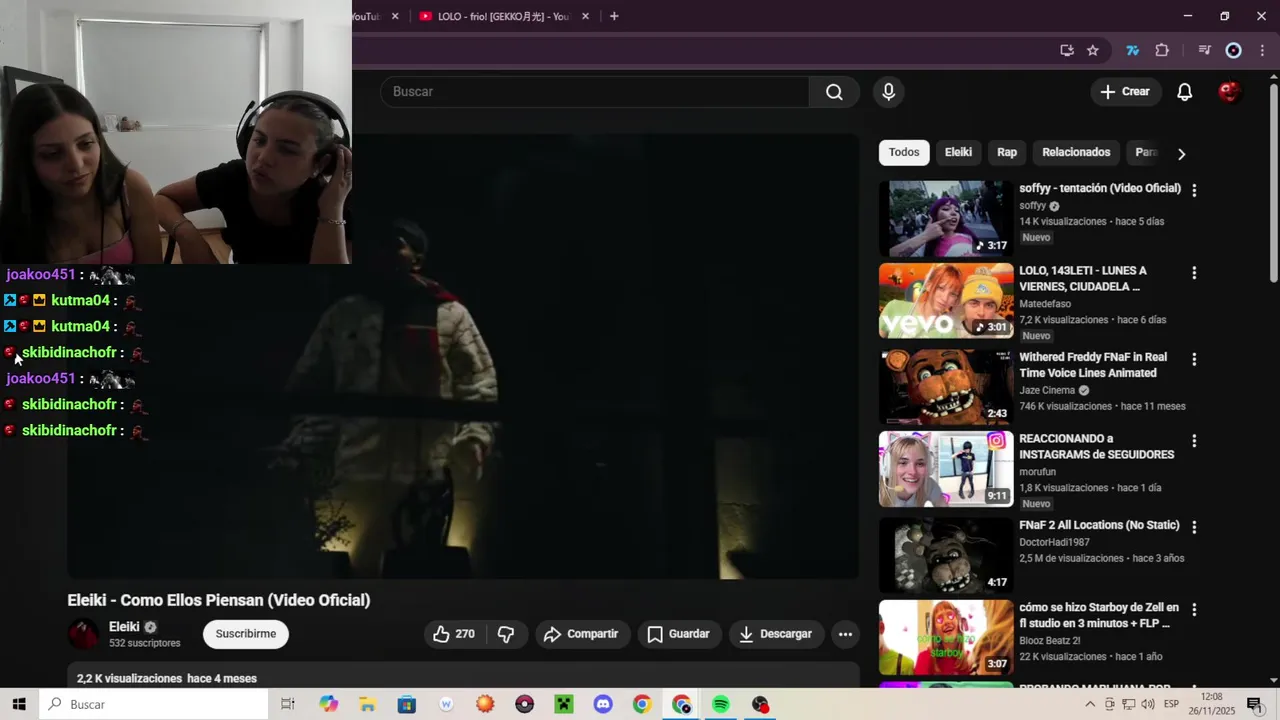Click the Compartir button
Screen dimensions: 1280x720
[x=581, y=634]
